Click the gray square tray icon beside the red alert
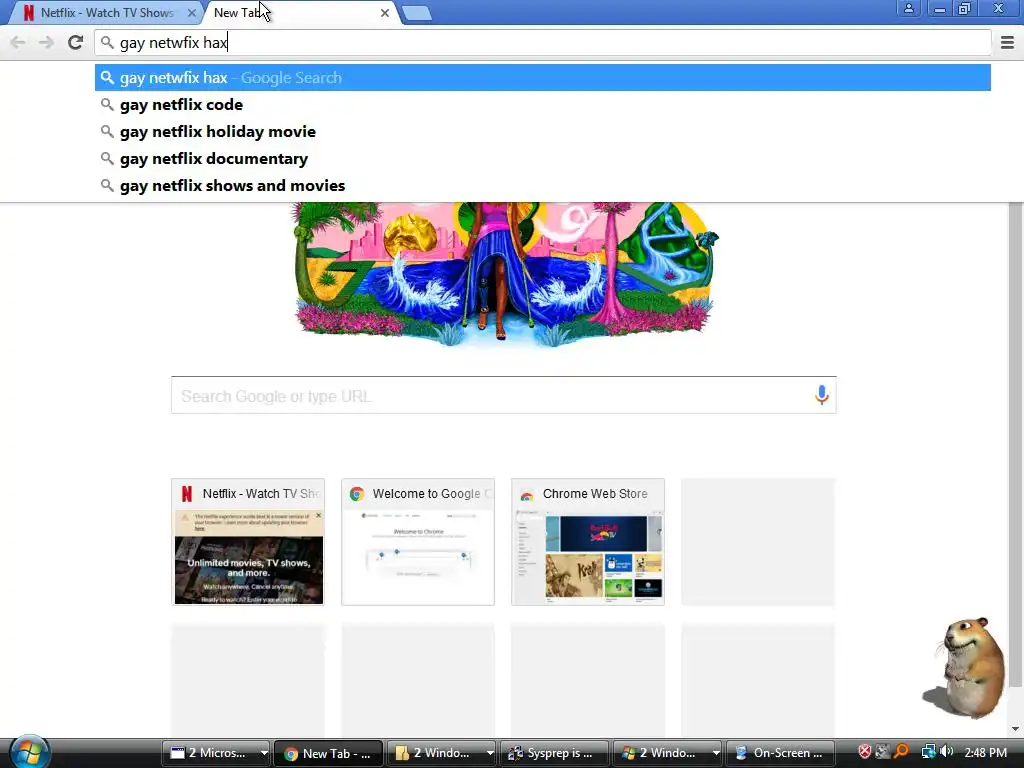 pos(883,752)
